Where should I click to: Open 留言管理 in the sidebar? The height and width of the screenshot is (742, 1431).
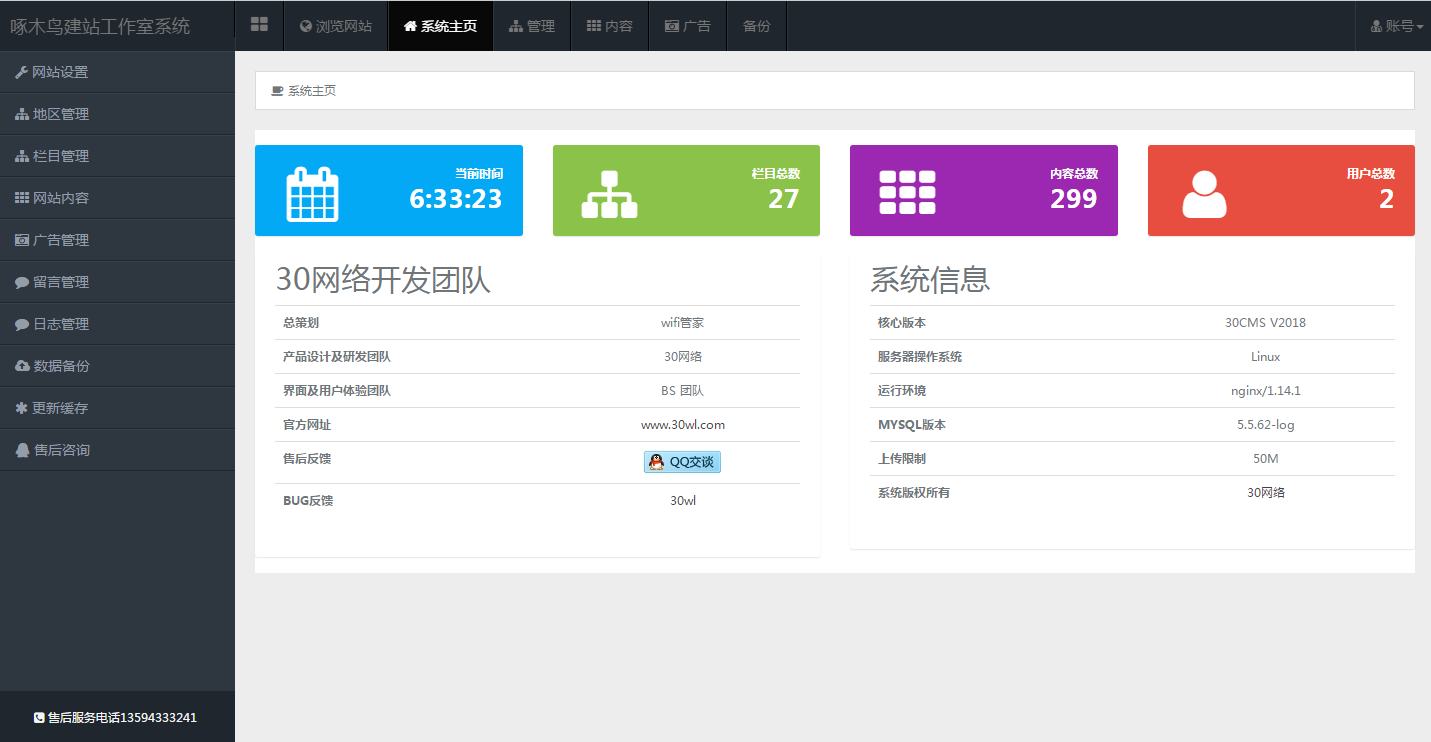[60, 282]
